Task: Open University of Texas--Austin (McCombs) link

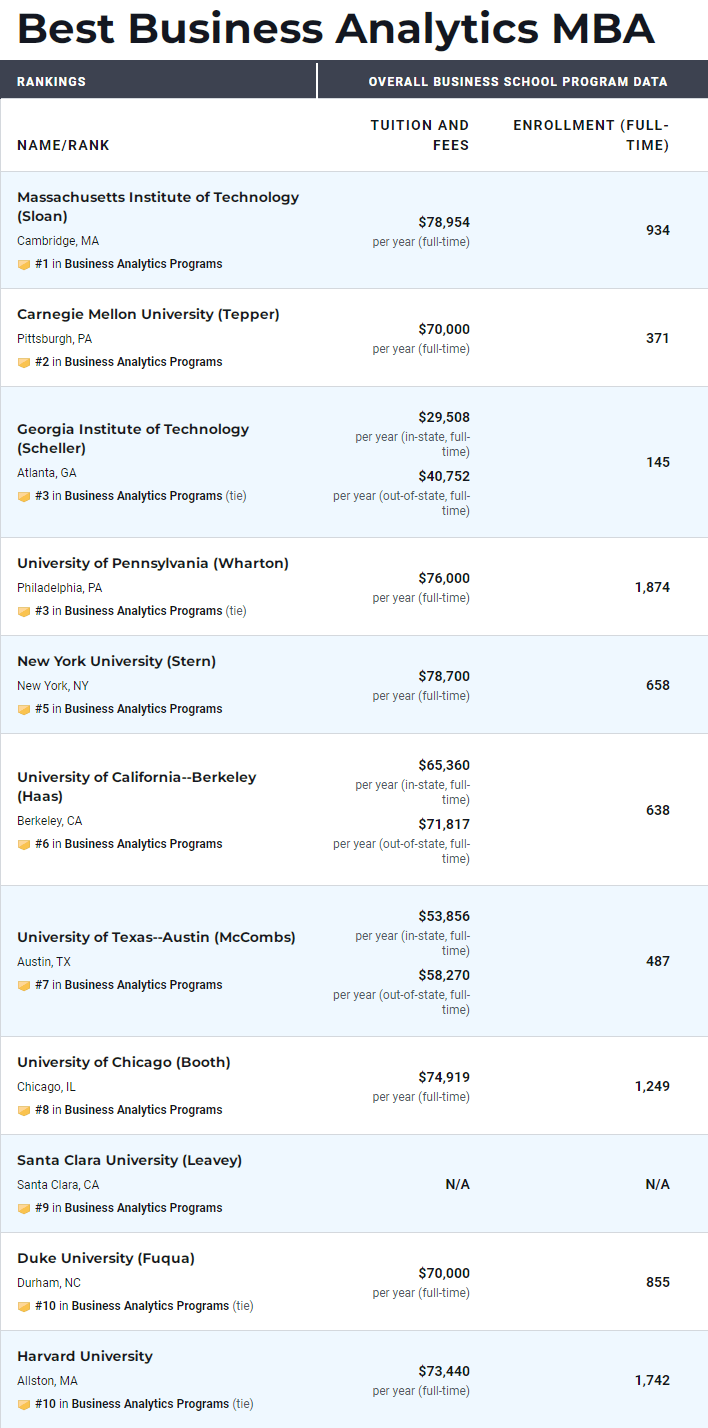Action: [x=156, y=937]
